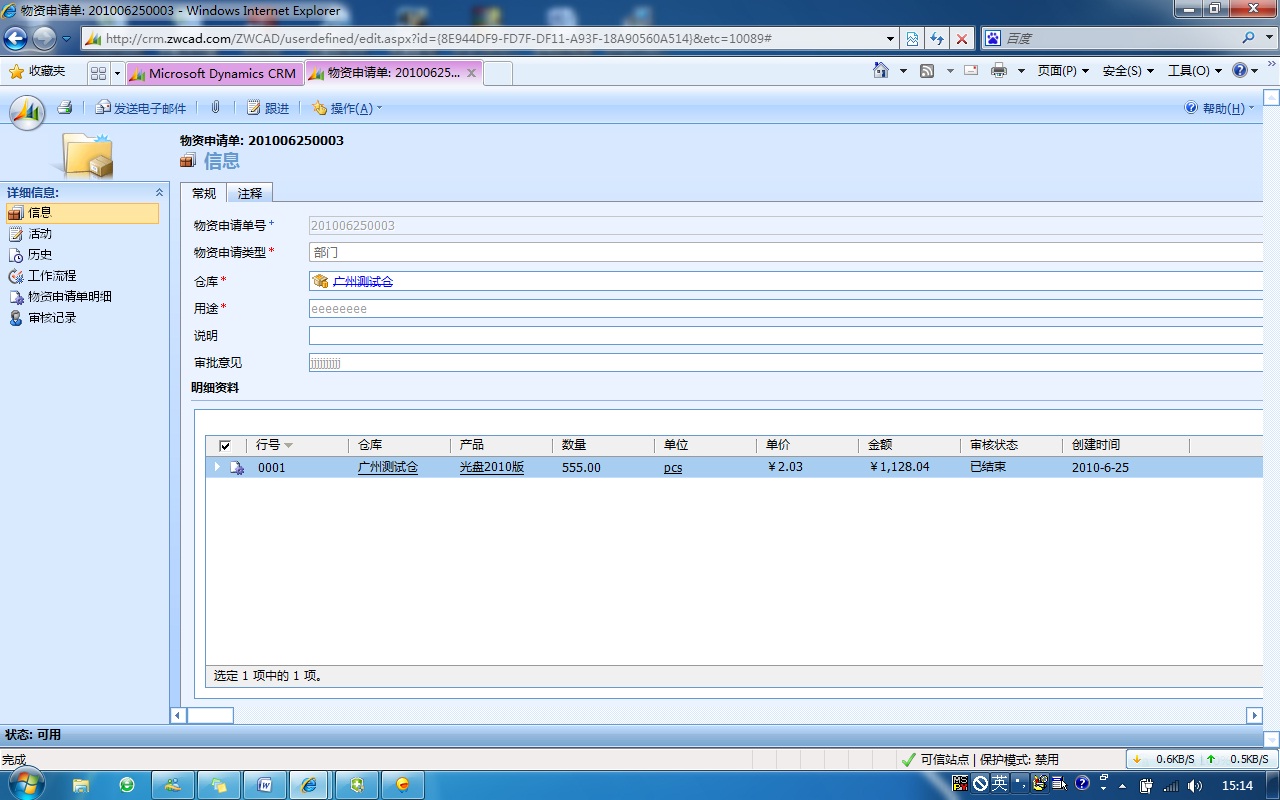Open the 帮助(H) help dropdown

click(1219, 108)
